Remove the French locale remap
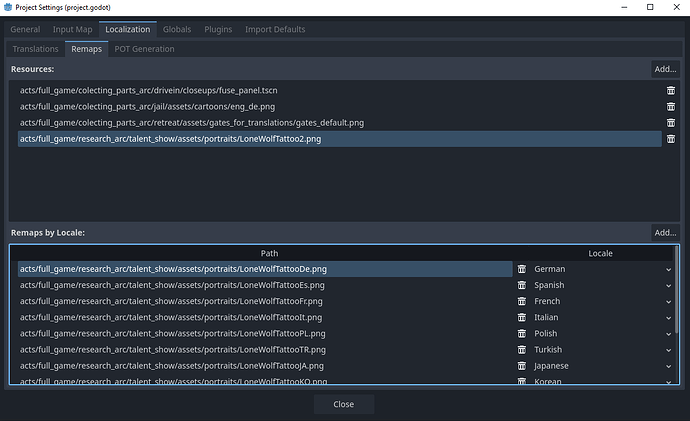The height and width of the screenshot is (421, 690). (522, 301)
